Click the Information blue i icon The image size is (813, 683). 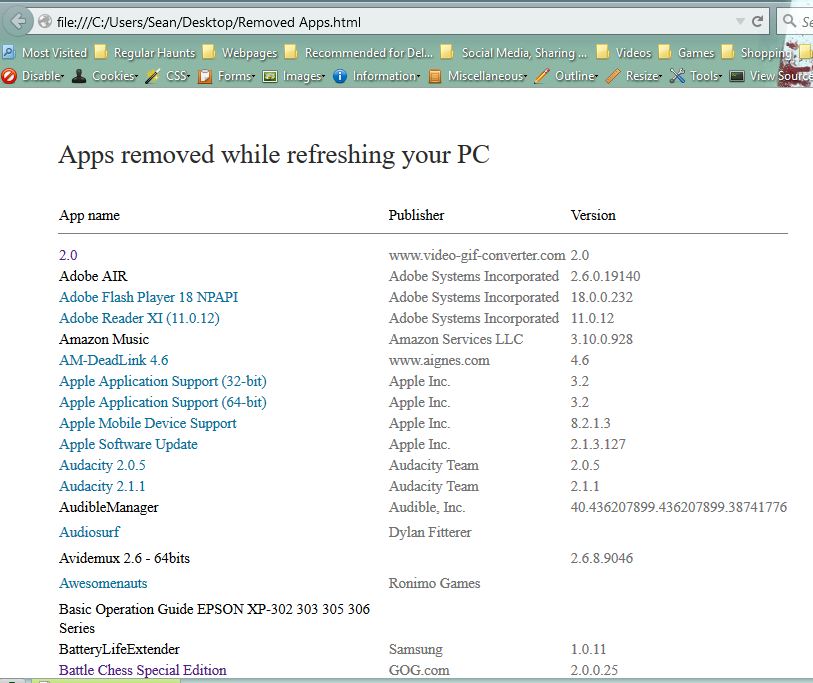[340, 76]
